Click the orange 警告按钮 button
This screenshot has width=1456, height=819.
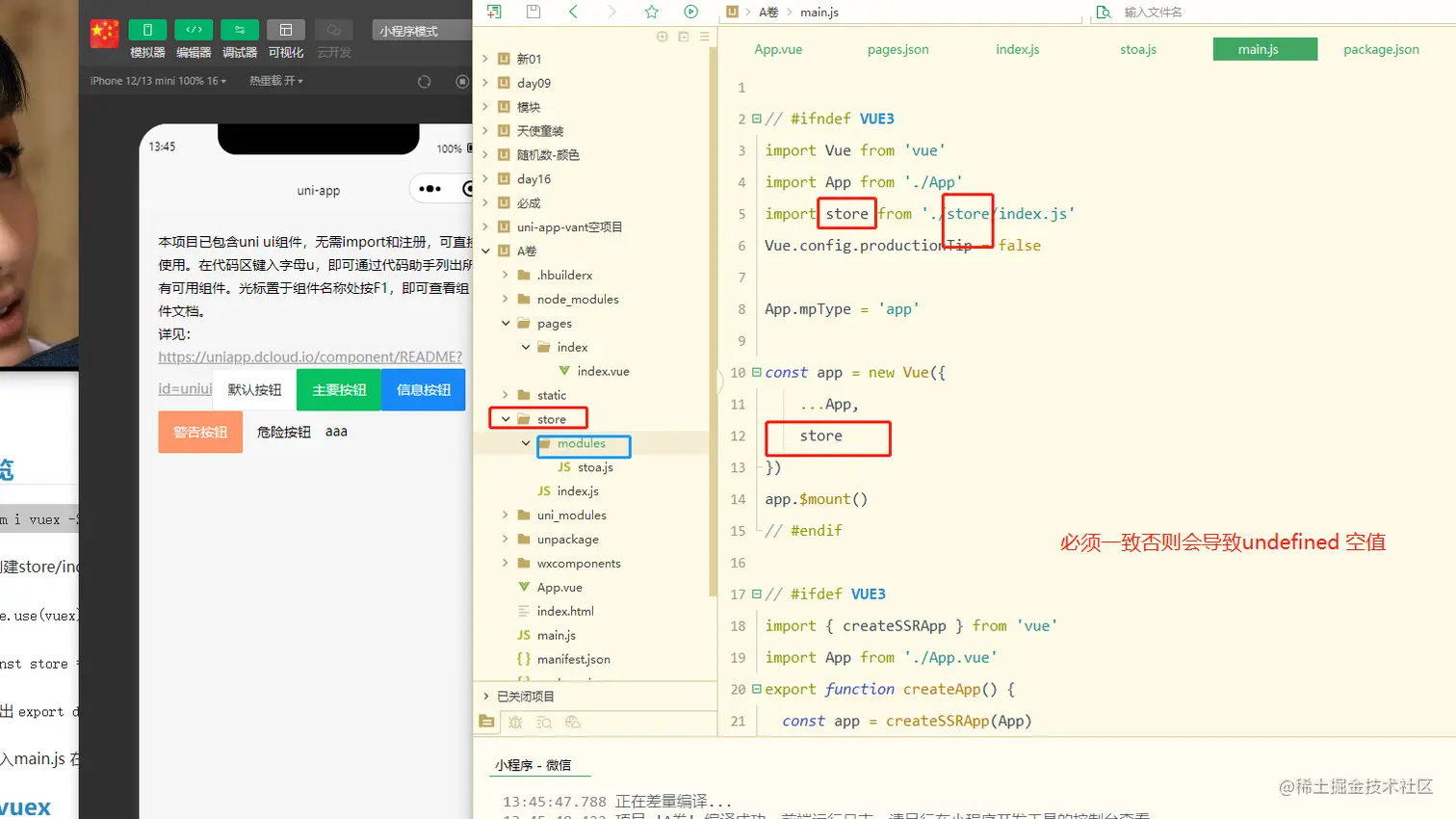click(x=200, y=432)
